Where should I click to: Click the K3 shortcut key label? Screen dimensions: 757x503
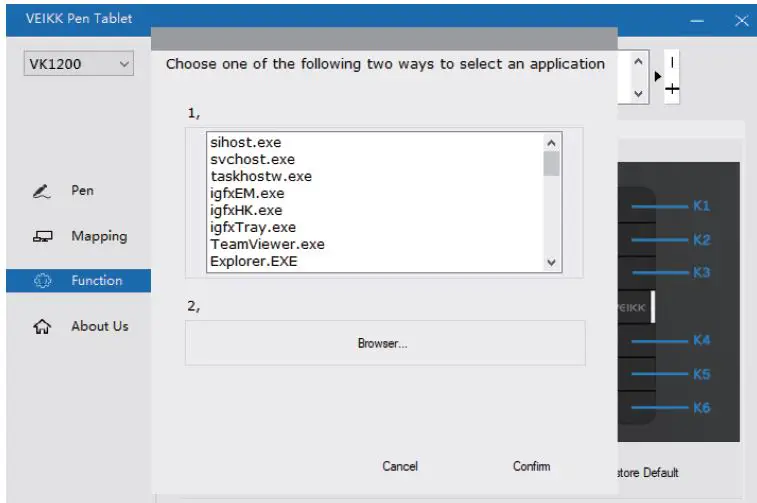[x=701, y=272]
